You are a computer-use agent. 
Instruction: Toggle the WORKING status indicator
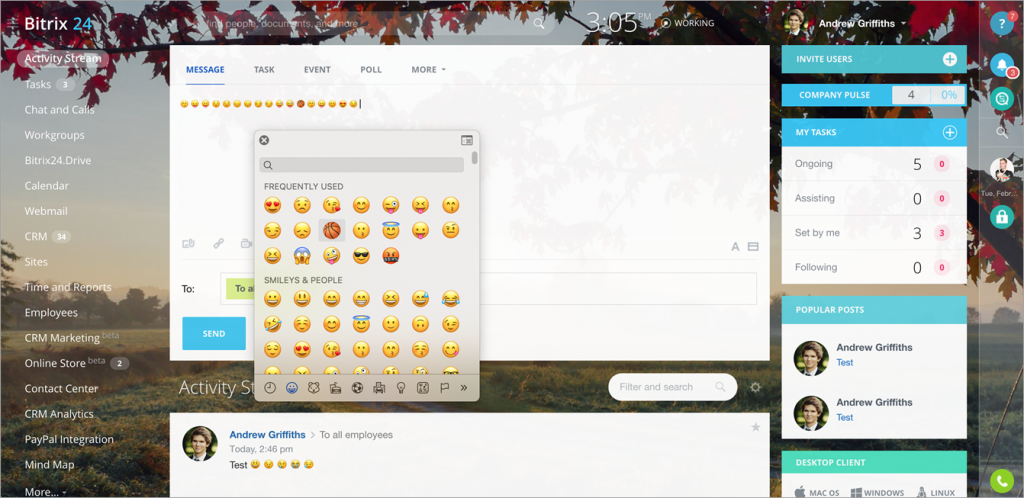(x=688, y=23)
